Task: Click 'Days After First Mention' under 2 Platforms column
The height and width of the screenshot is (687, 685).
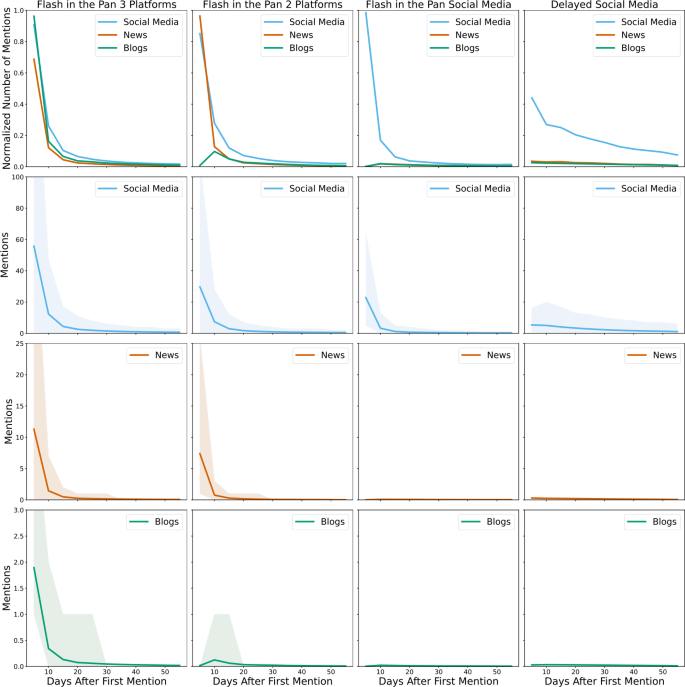Action: click(273, 681)
